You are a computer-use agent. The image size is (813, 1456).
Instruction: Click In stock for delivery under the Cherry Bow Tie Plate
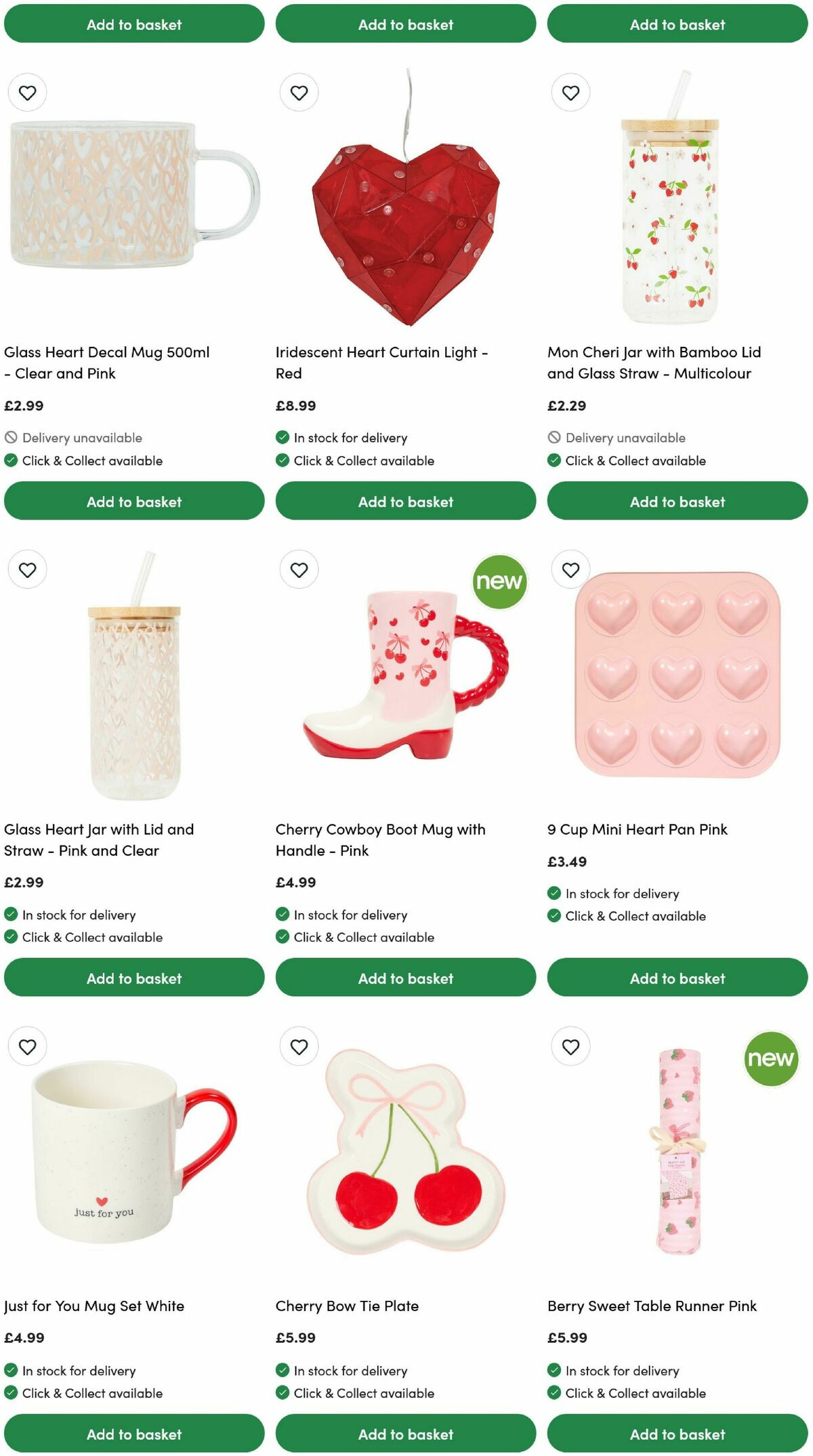coord(350,1371)
